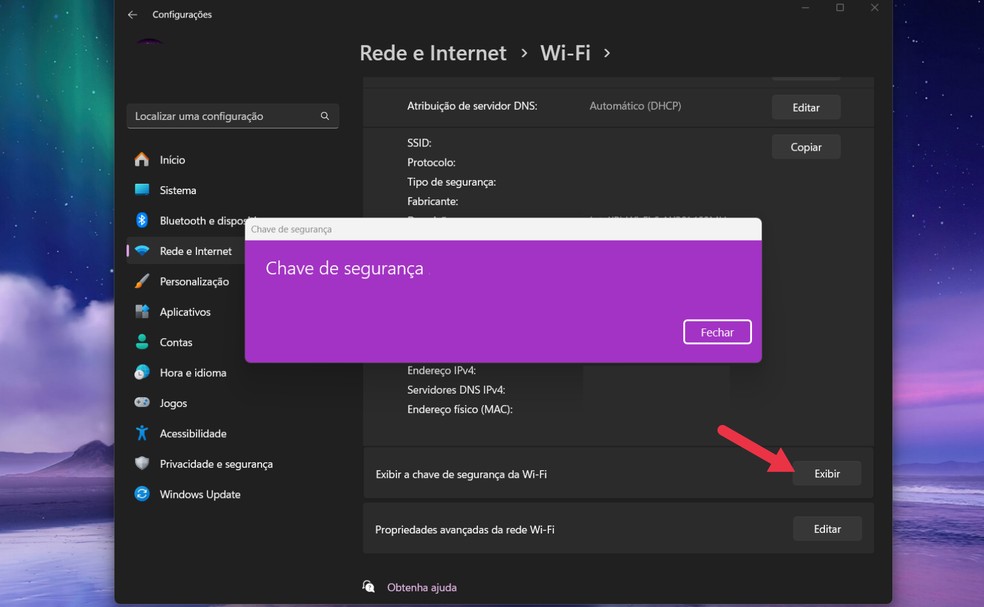Click the Hora e idioma globe icon

142,372
